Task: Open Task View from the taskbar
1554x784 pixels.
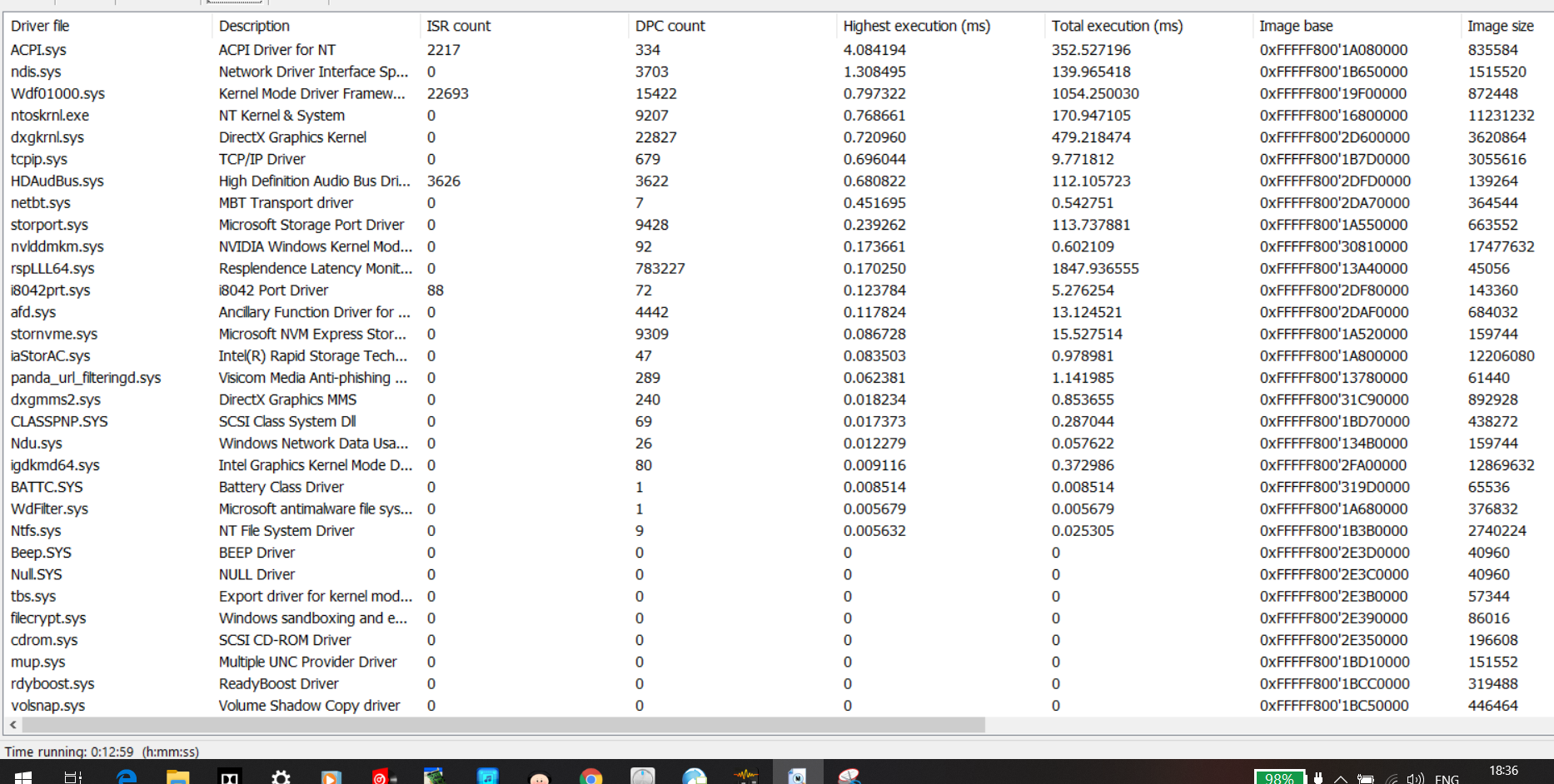Action: coord(73,777)
